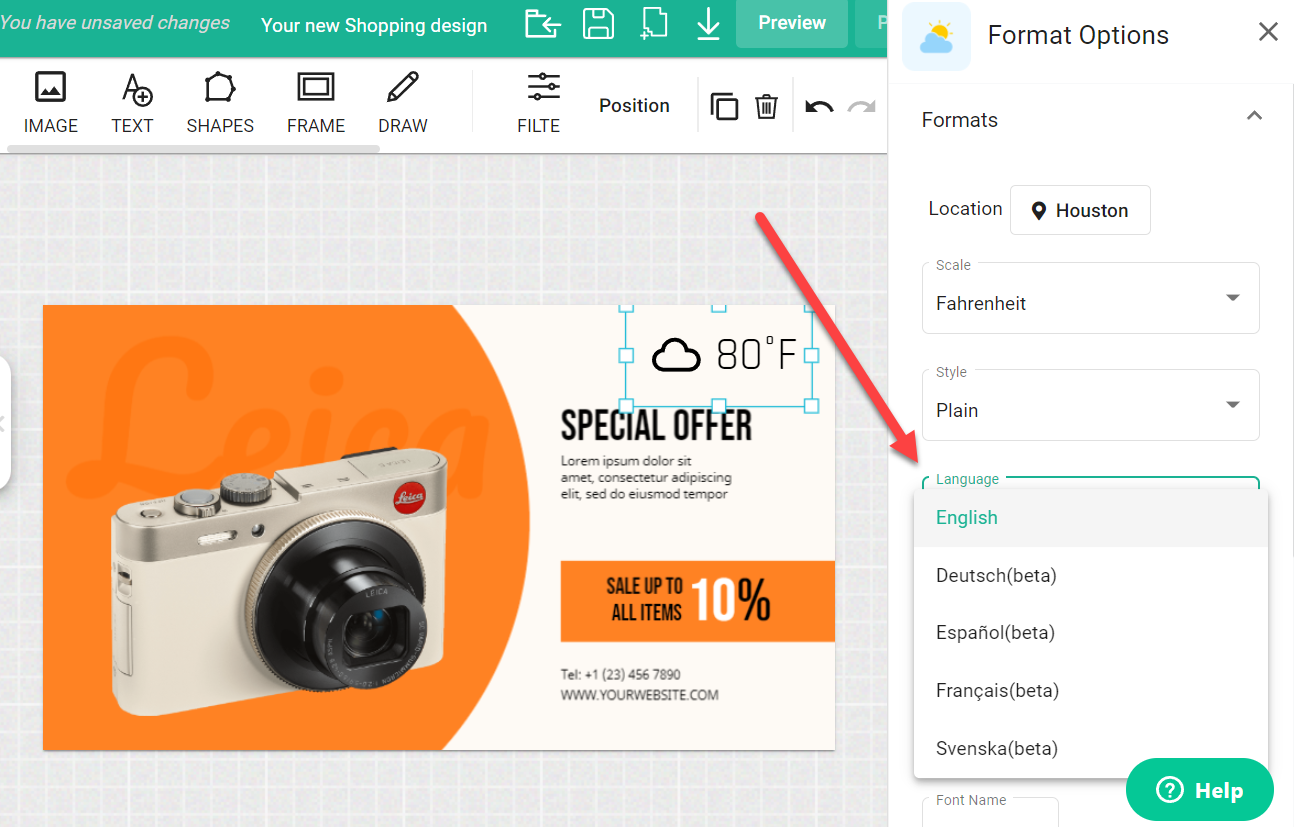Click the Position button
Viewport: 1294px width, 827px height.
[634, 105]
